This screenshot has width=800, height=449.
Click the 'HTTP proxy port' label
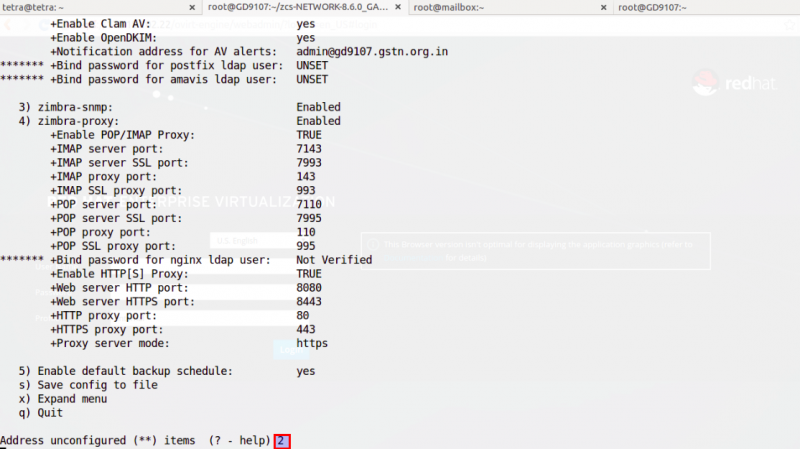(x=104, y=315)
